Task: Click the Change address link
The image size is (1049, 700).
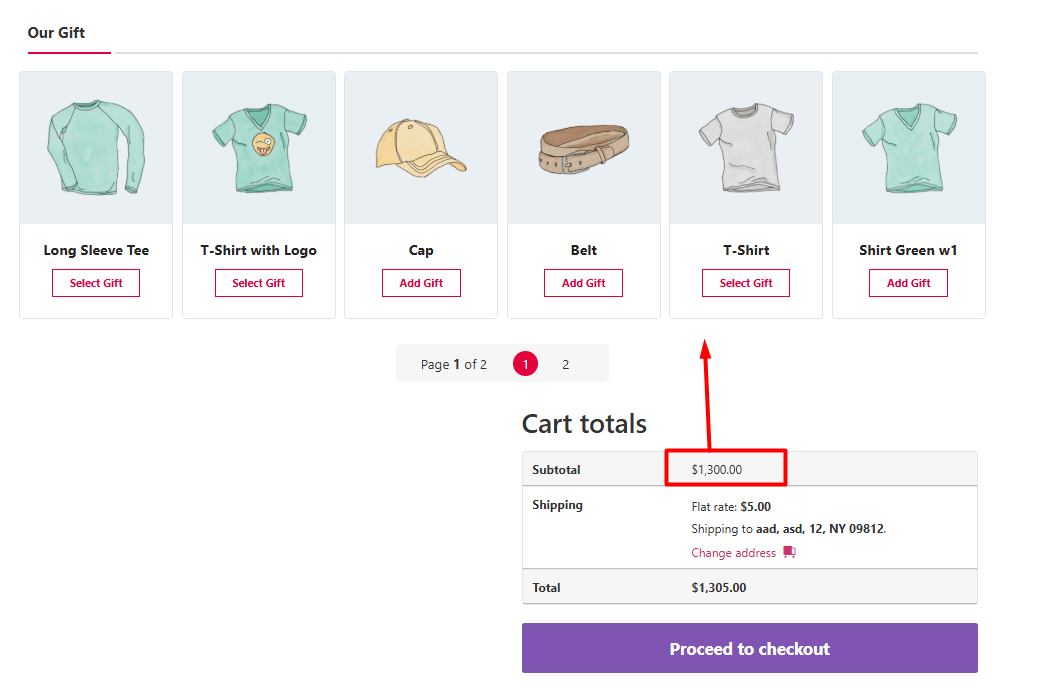Action: pos(733,553)
